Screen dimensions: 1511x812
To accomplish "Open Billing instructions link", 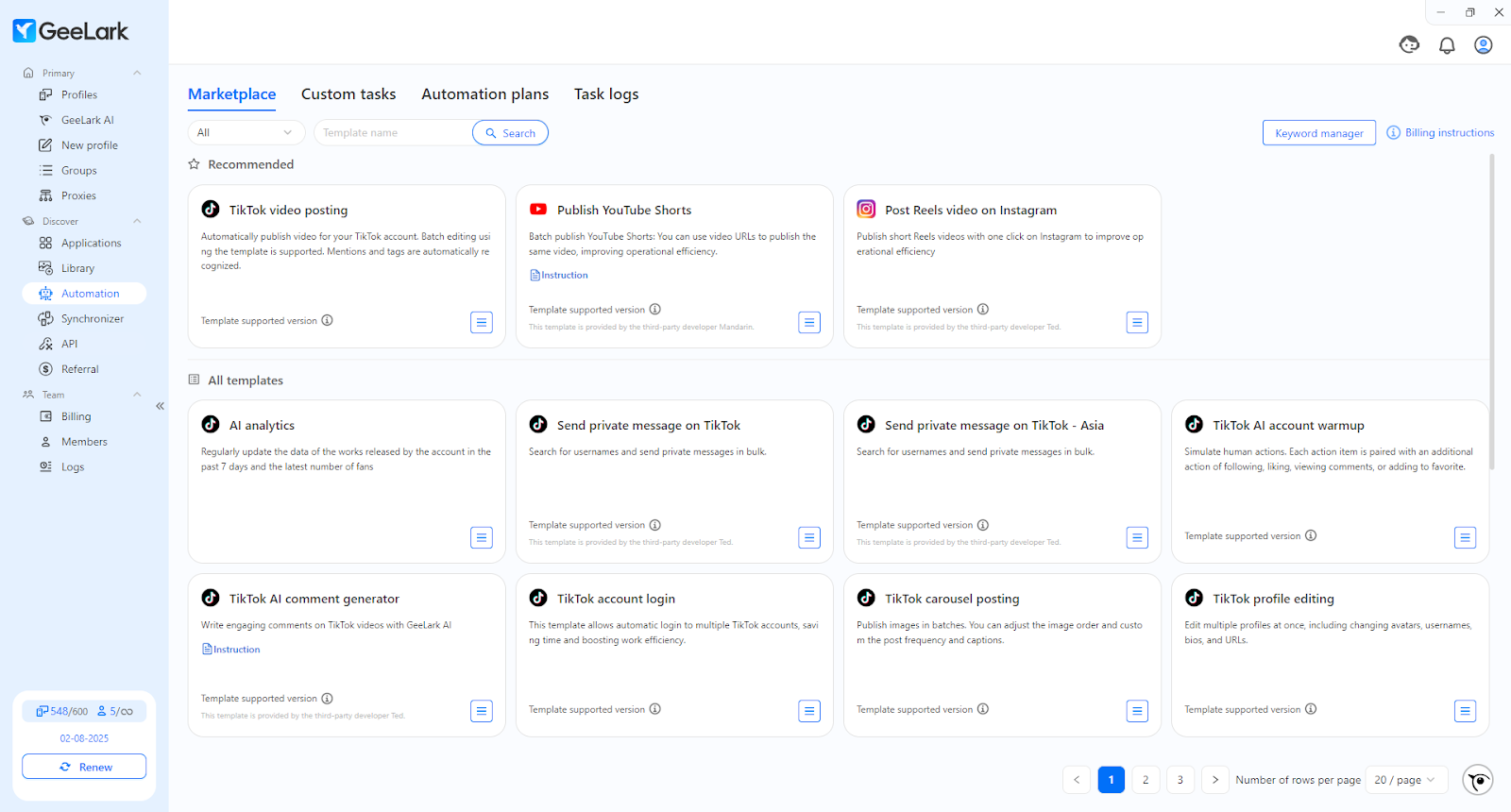I will 1440,133.
